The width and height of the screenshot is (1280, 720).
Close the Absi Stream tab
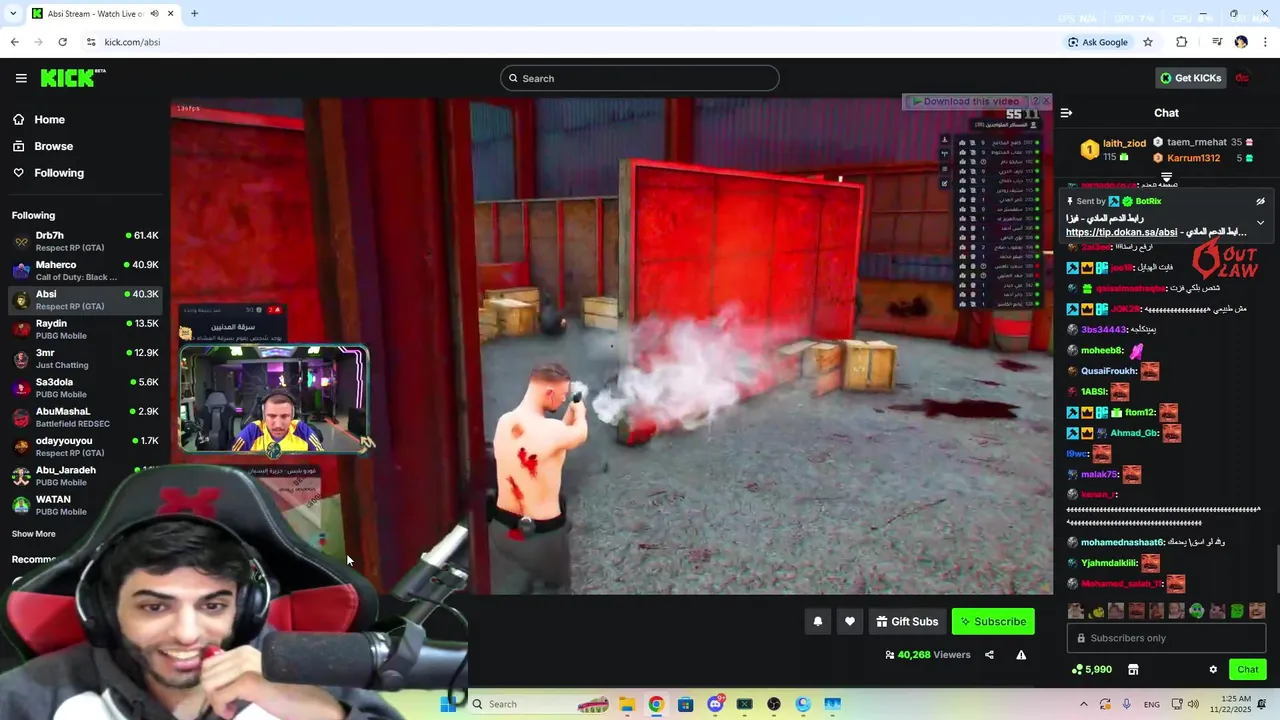(171, 14)
